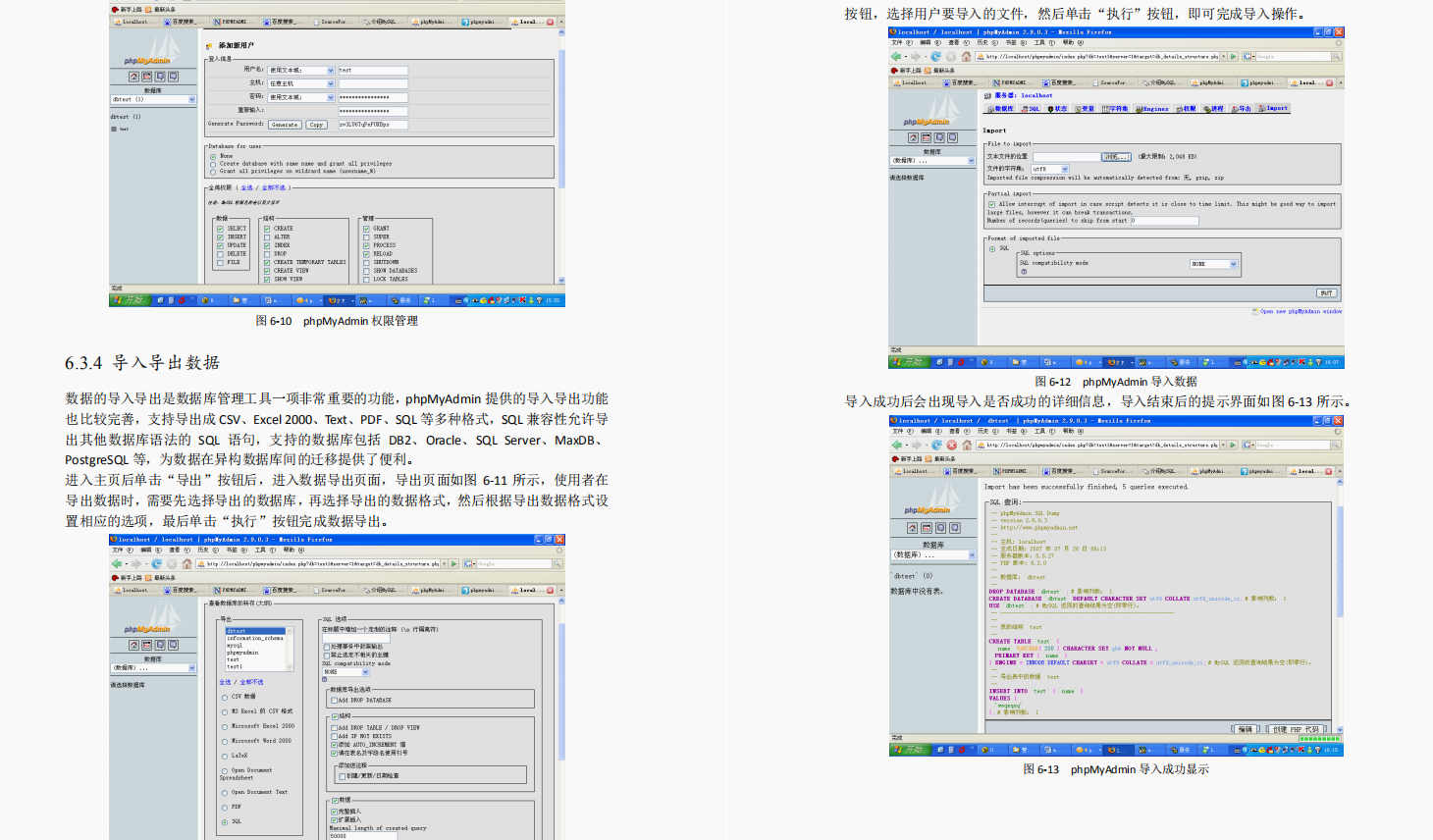Toggle DROP privilege checkbox in Figure 6-10
The image size is (1433, 840).
coord(267,254)
